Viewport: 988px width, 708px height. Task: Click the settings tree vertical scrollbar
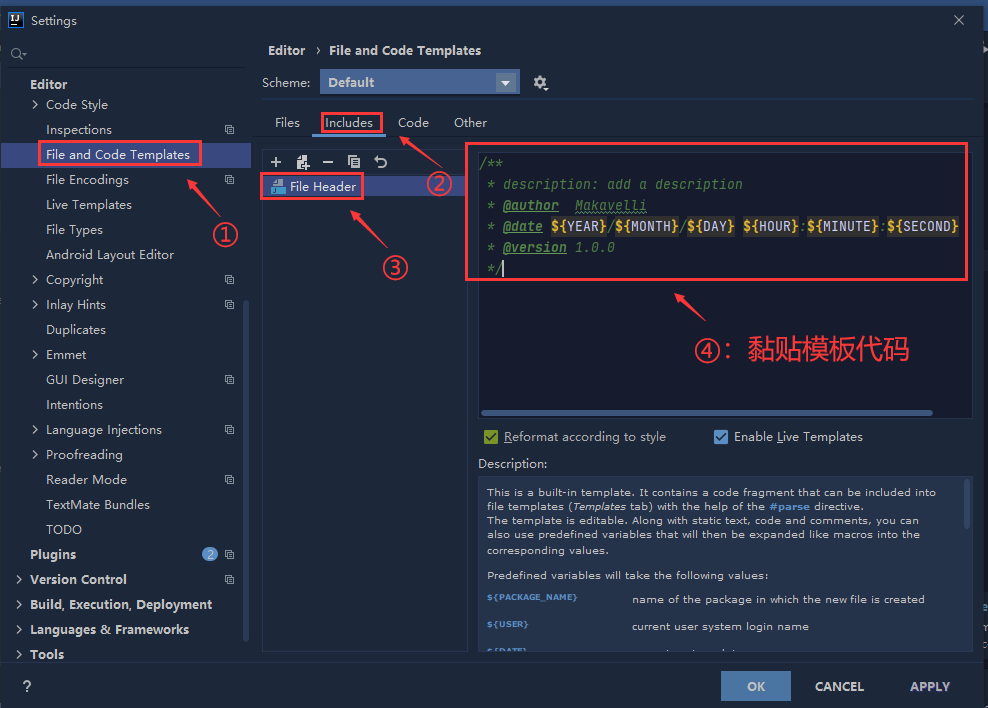[x=246, y=471]
